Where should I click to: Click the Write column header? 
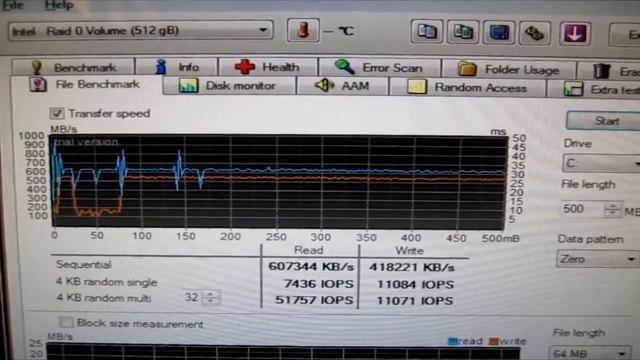pyautogui.click(x=409, y=251)
